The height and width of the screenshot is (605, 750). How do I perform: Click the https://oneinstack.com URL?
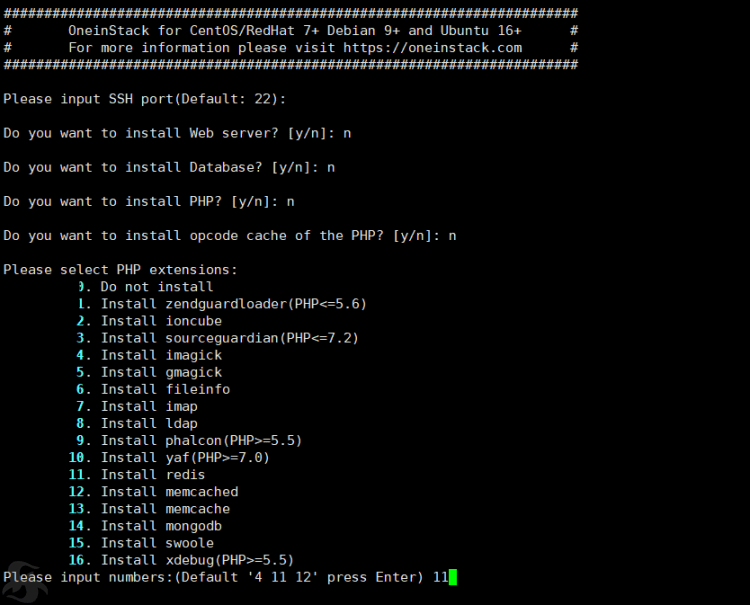(x=432, y=48)
